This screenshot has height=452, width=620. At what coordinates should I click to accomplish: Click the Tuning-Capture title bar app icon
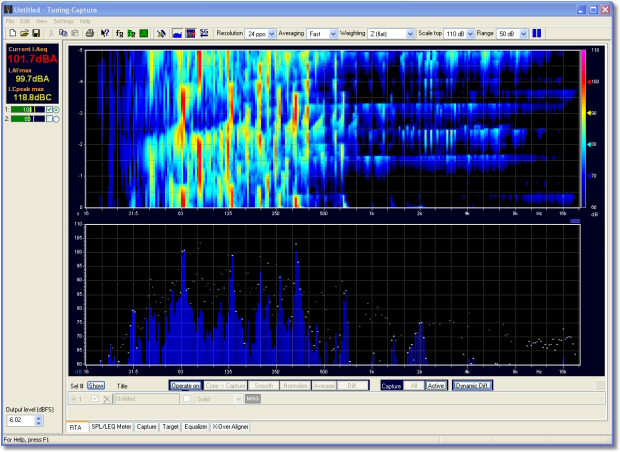8,9
